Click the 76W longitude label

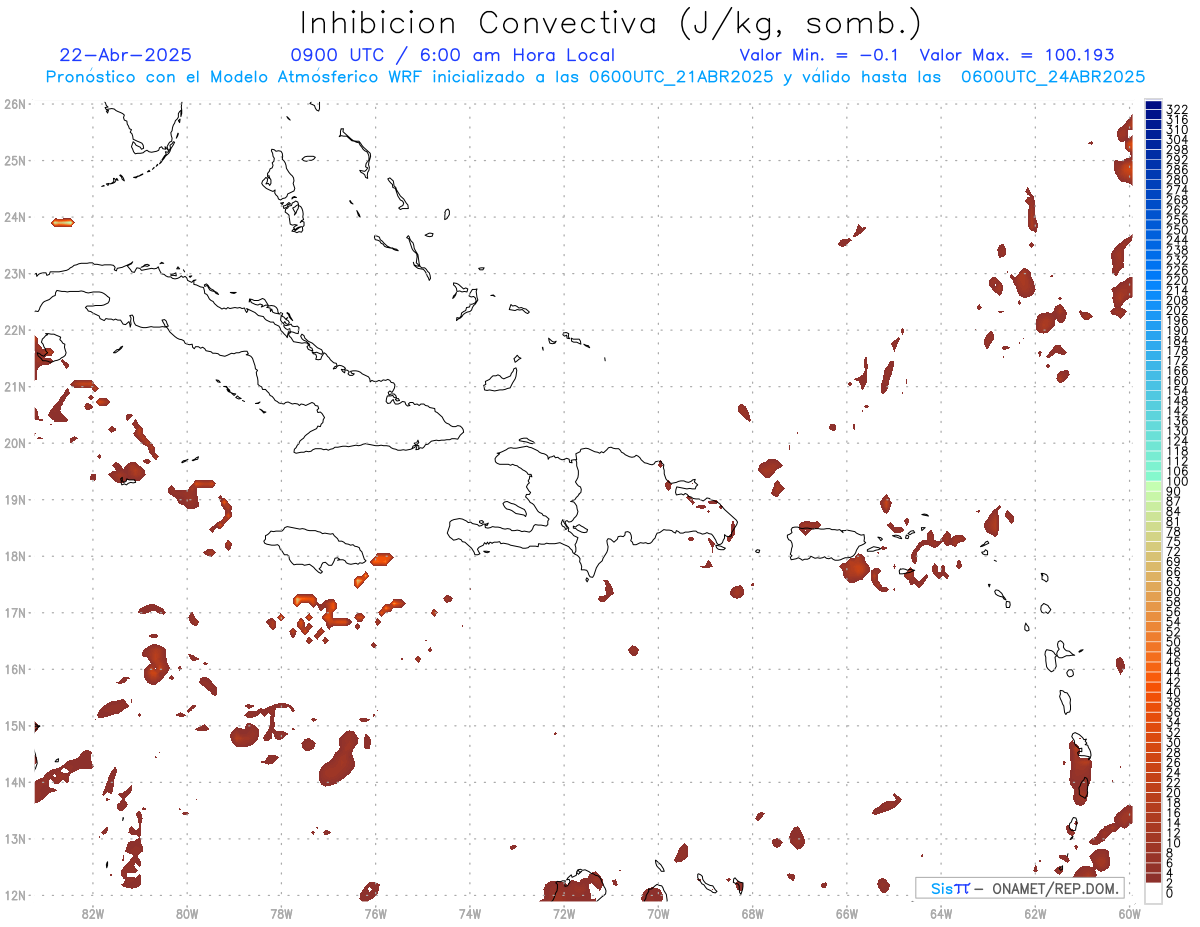(x=375, y=913)
